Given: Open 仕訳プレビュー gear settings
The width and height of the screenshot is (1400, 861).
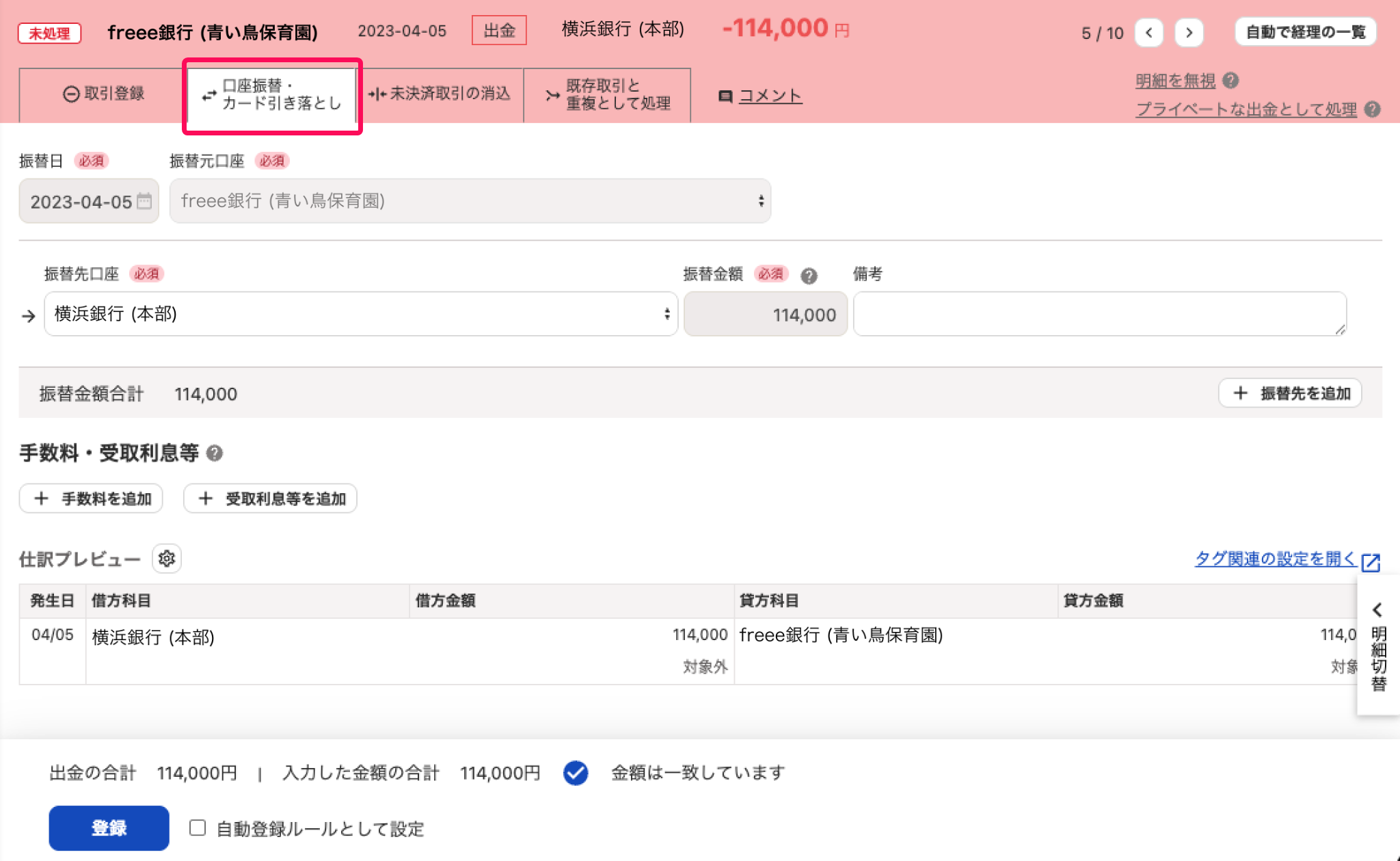Looking at the screenshot, I should [x=166, y=559].
